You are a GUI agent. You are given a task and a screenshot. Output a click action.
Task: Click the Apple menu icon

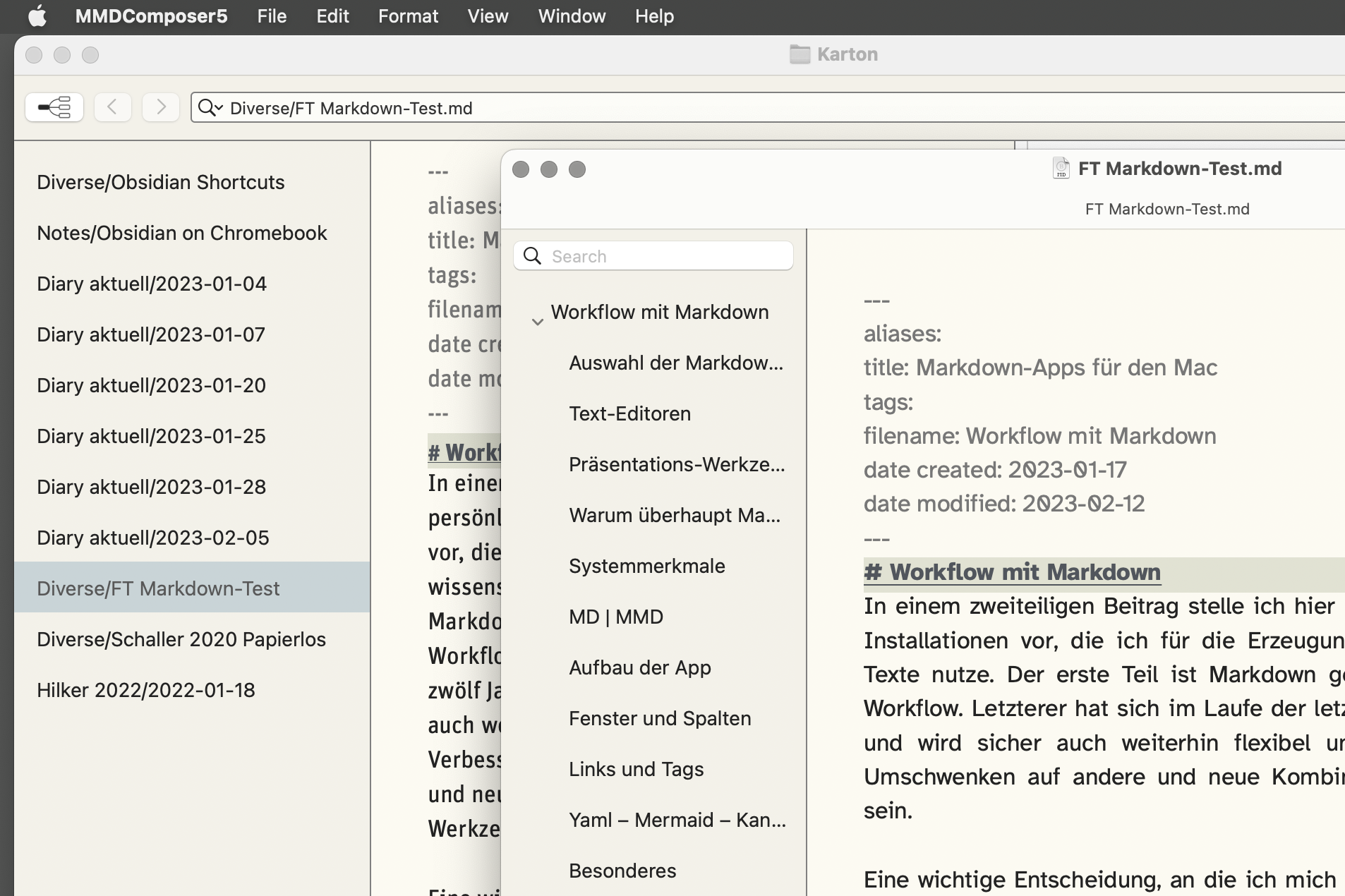[x=37, y=16]
